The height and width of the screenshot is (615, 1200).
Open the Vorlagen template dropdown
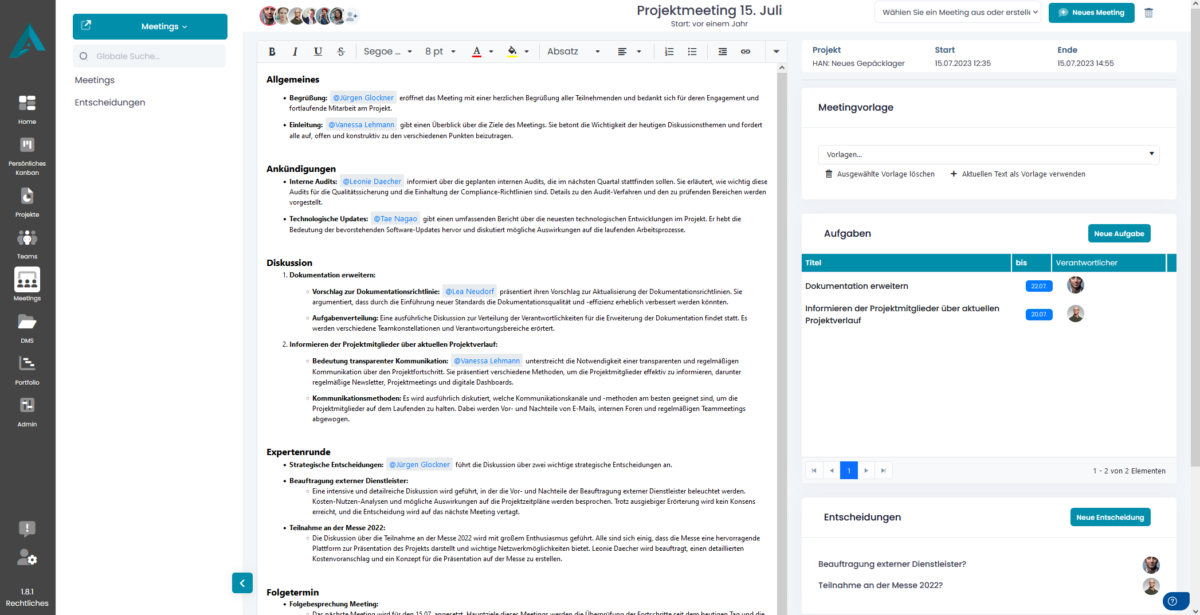pos(988,155)
